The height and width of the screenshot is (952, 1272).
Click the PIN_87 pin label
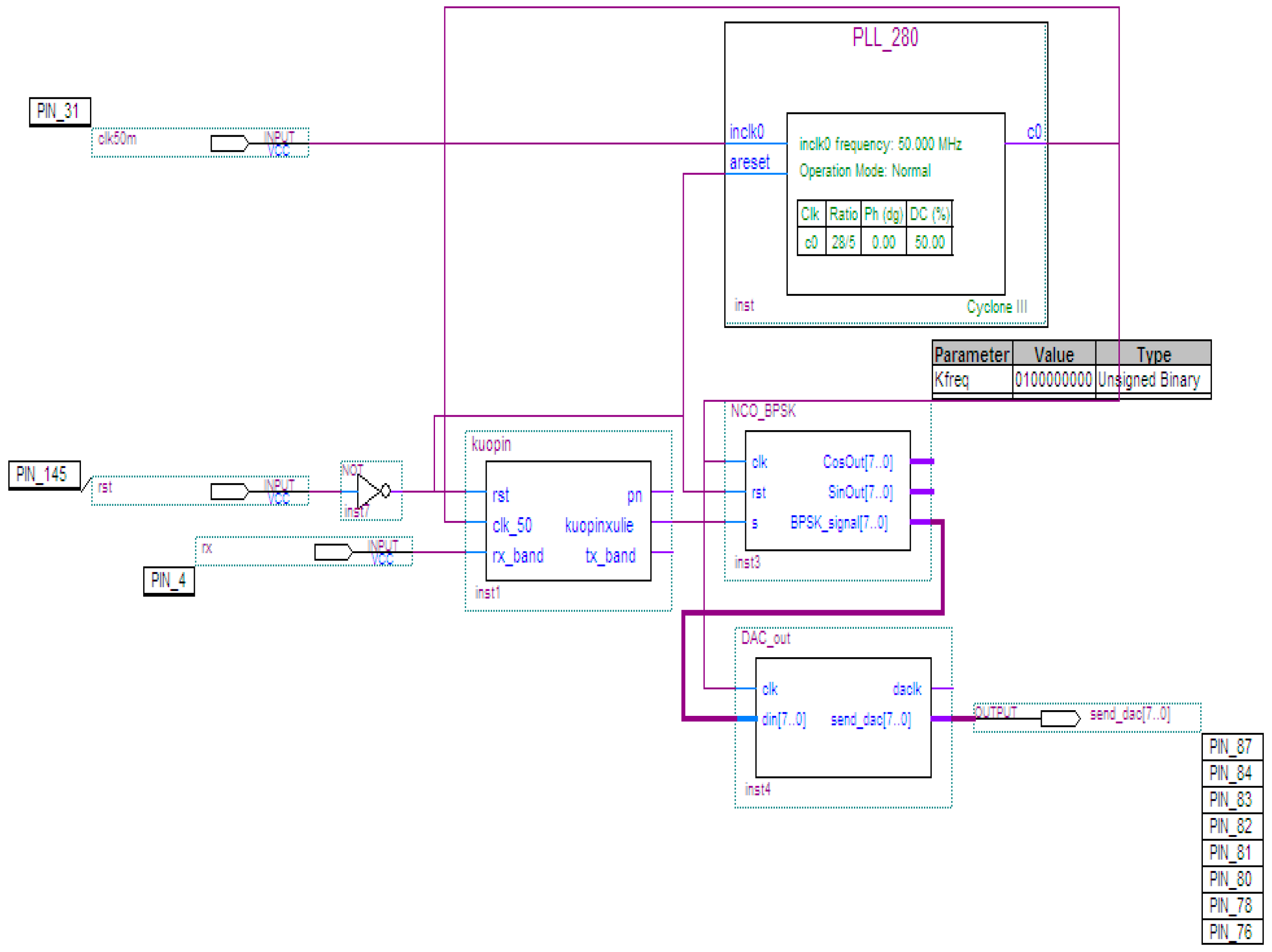click(1231, 746)
